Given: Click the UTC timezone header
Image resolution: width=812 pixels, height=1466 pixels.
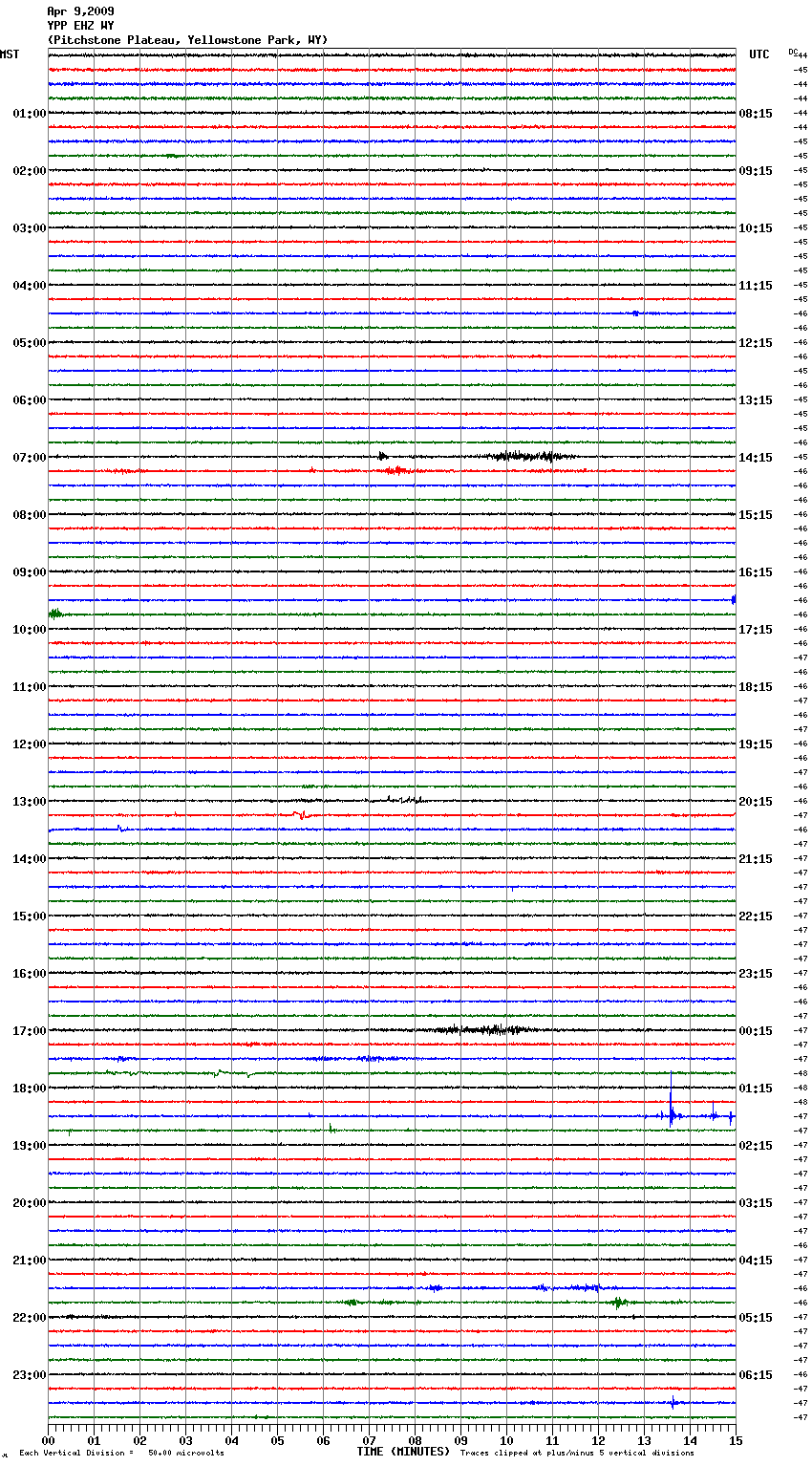Looking at the screenshot, I should 759,54.
